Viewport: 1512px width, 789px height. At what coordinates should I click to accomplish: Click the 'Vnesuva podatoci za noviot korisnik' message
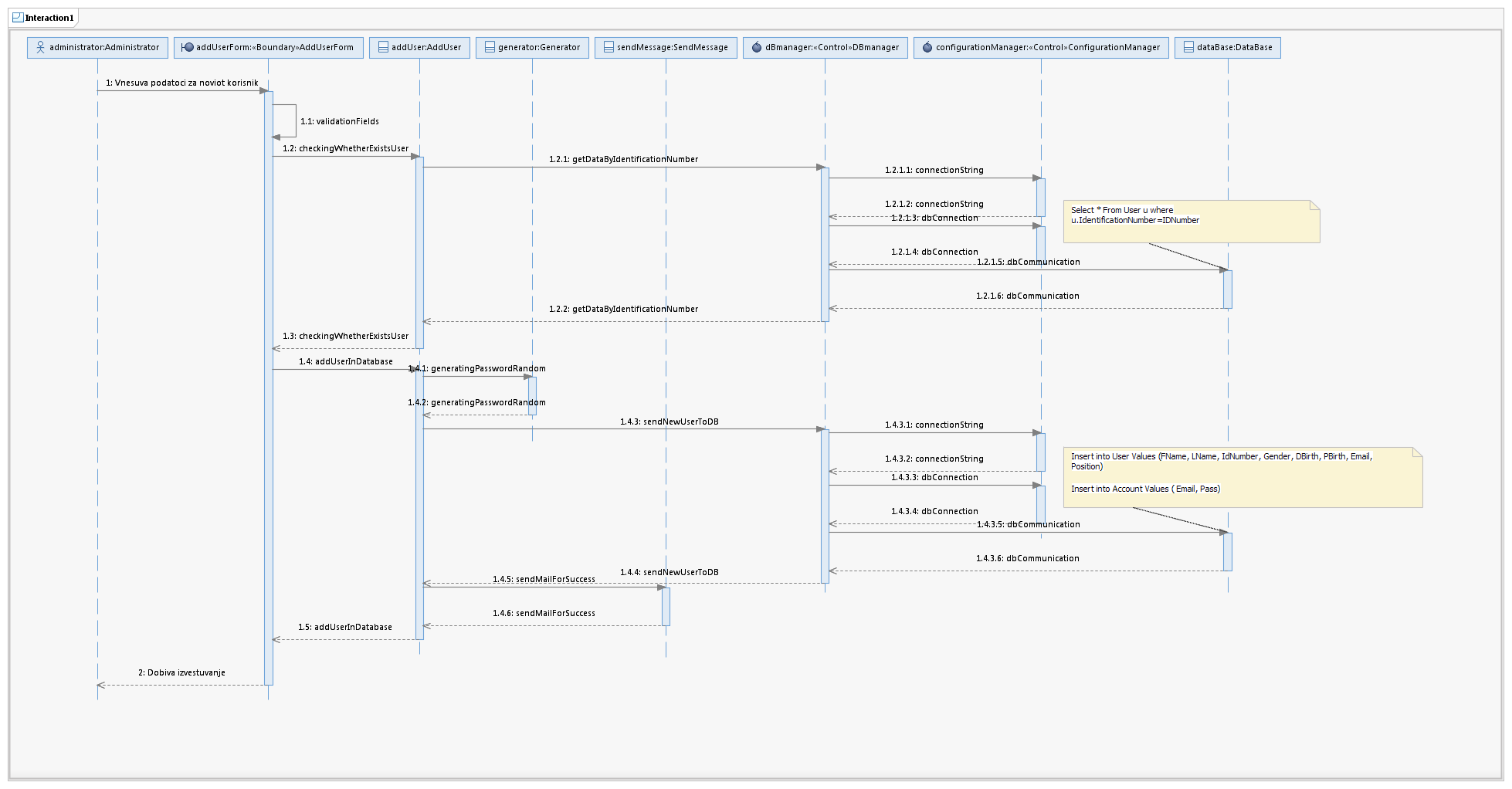(x=182, y=83)
